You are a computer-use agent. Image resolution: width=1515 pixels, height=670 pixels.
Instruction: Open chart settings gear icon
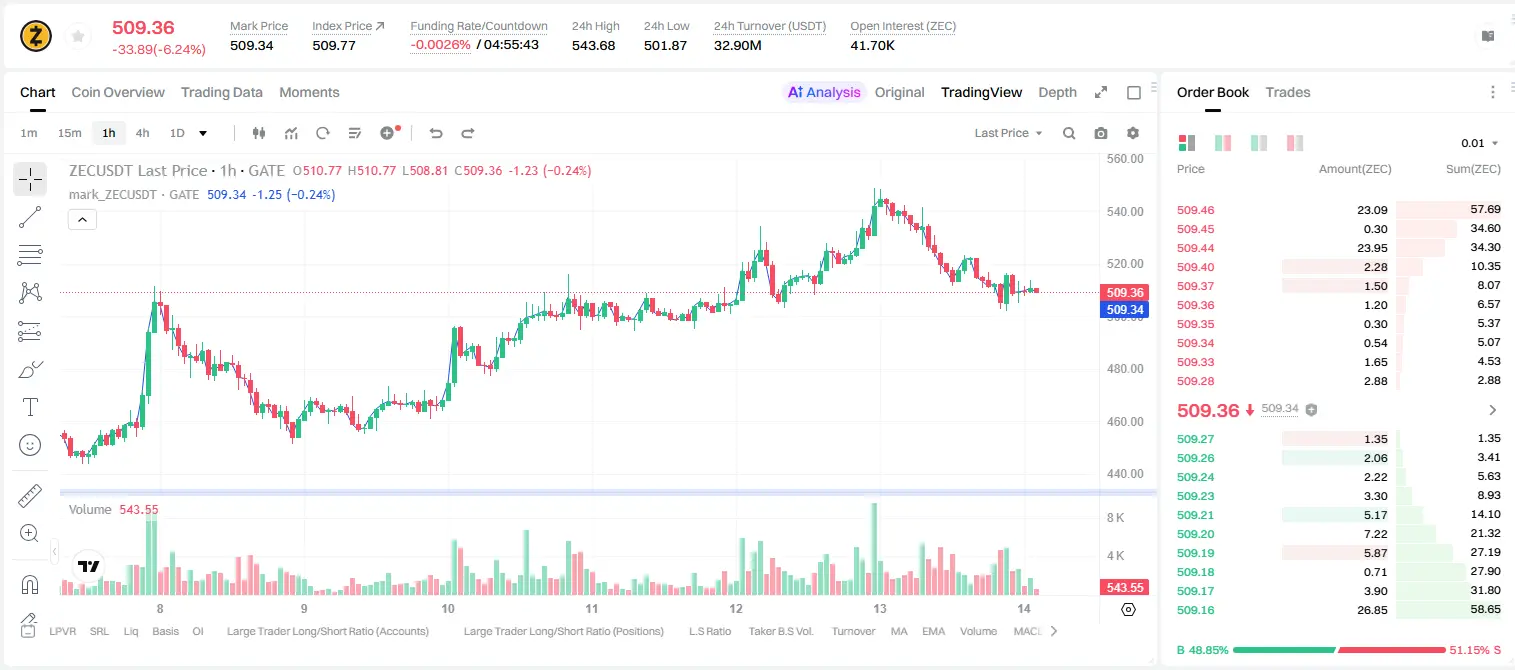pos(1133,133)
